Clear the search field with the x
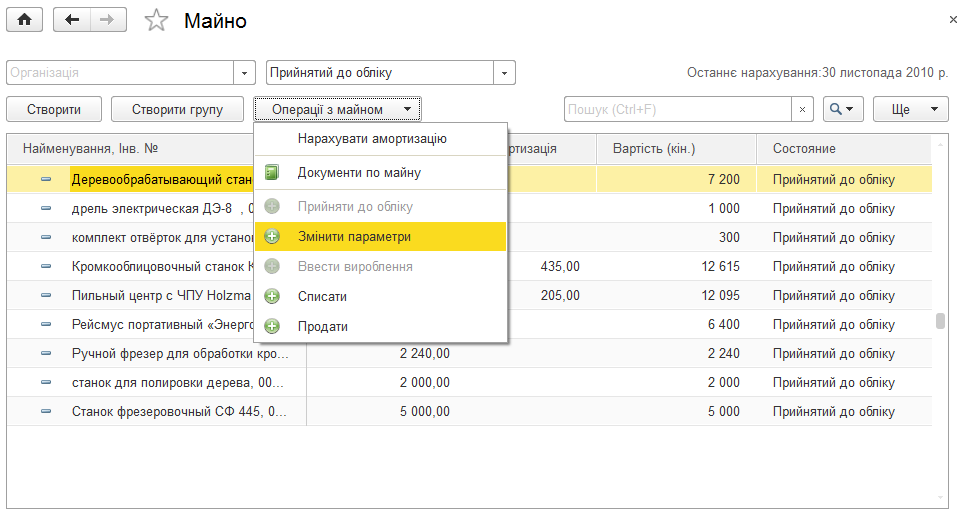Image resolution: width=961 pixels, height=512 pixels. point(802,109)
